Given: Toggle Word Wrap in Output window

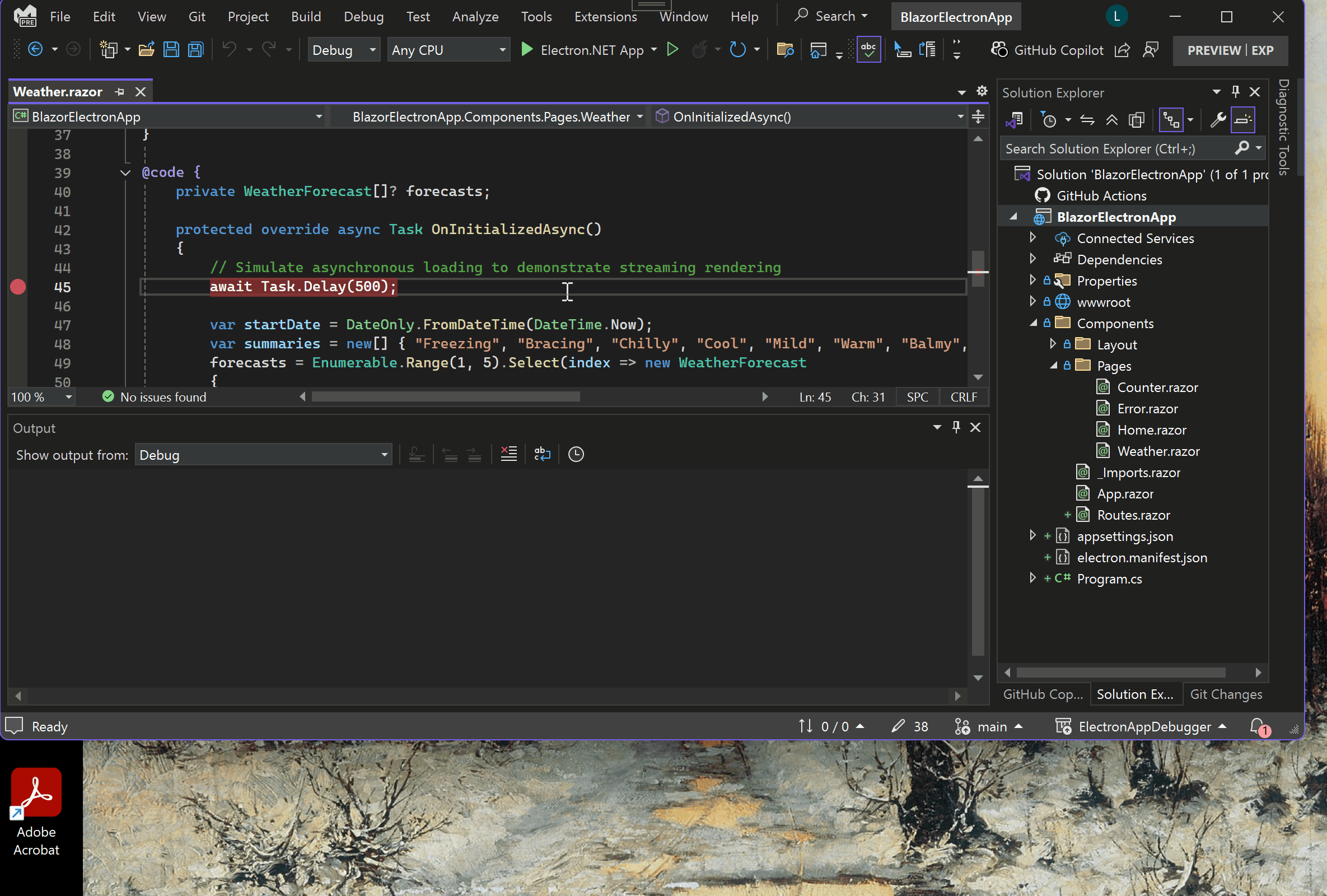Looking at the screenshot, I should click(542, 455).
